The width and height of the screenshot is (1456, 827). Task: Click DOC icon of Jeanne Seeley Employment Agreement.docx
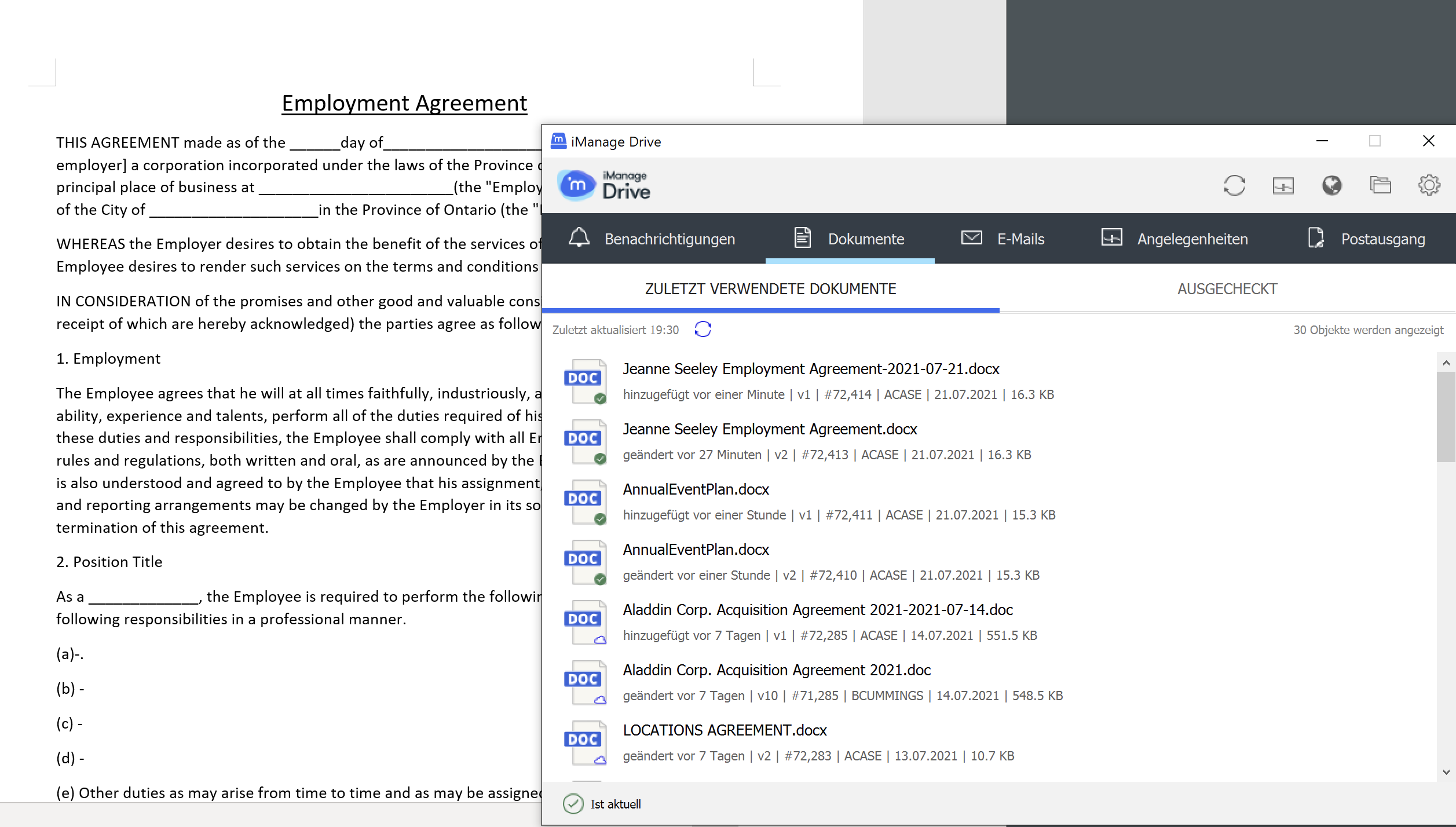(x=586, y=442)
